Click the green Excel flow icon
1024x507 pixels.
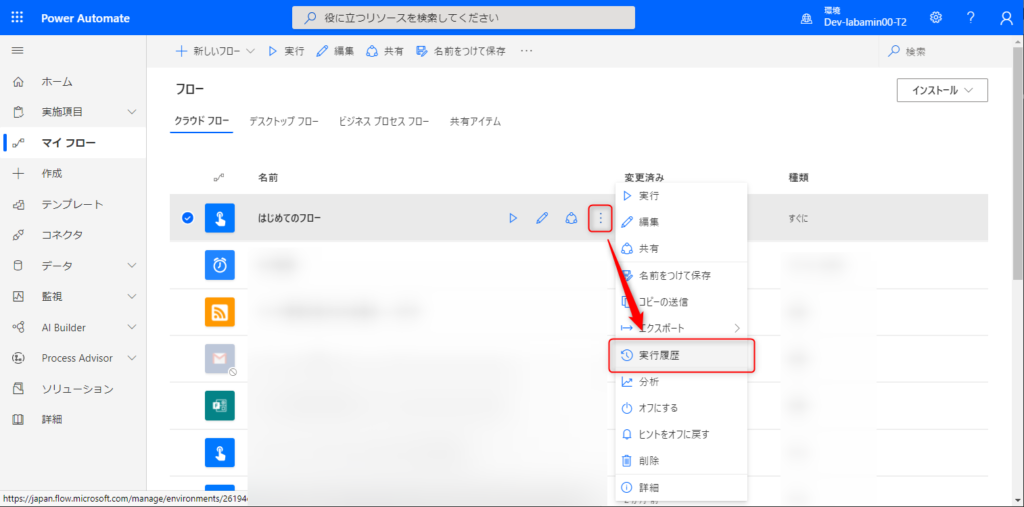pyautogui.click(x=219, y=405)
